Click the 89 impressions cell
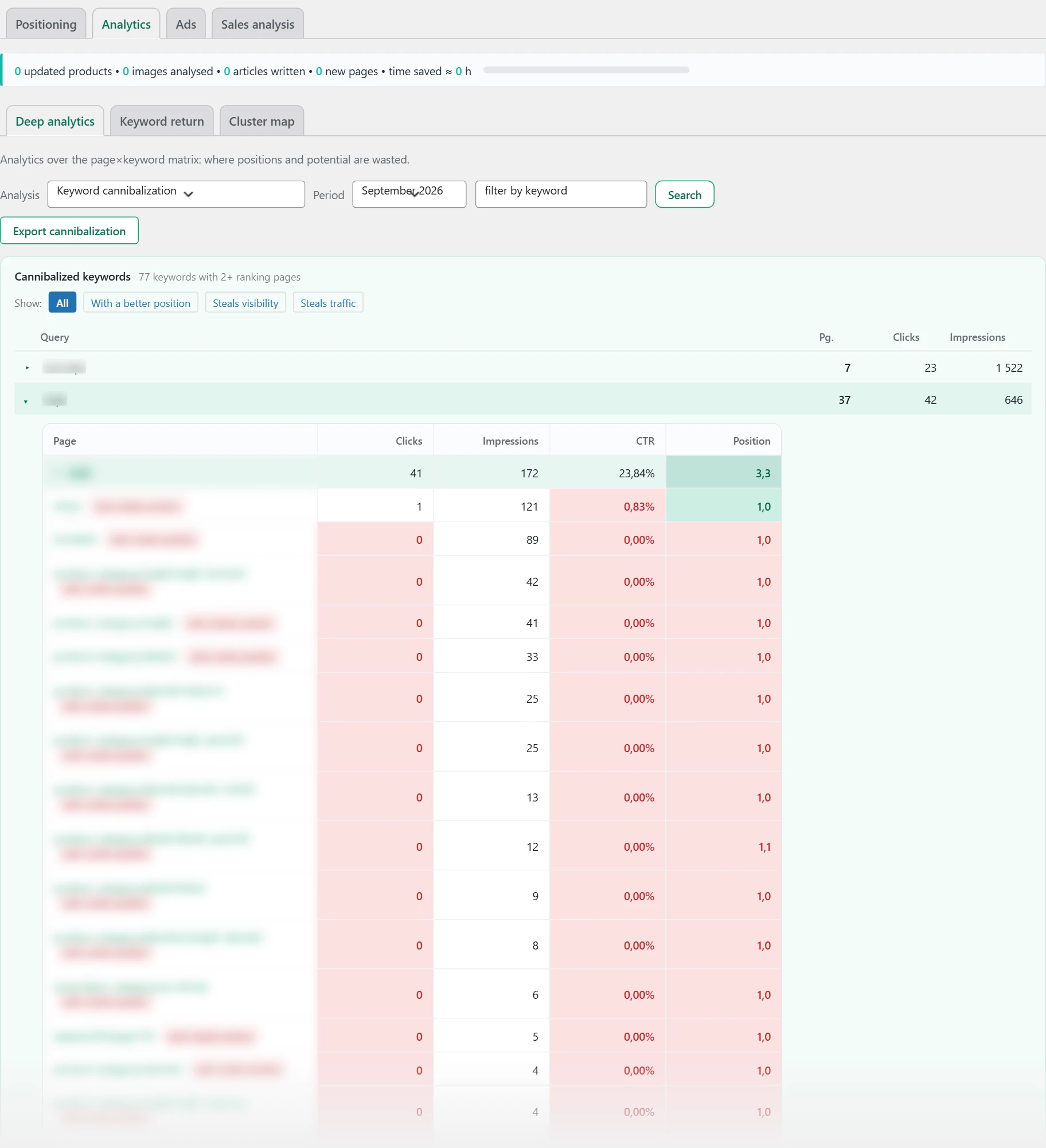Image resolution: width=1046 pixels, height=1148 pixels. pyautogui.click(x=491, y=540)
